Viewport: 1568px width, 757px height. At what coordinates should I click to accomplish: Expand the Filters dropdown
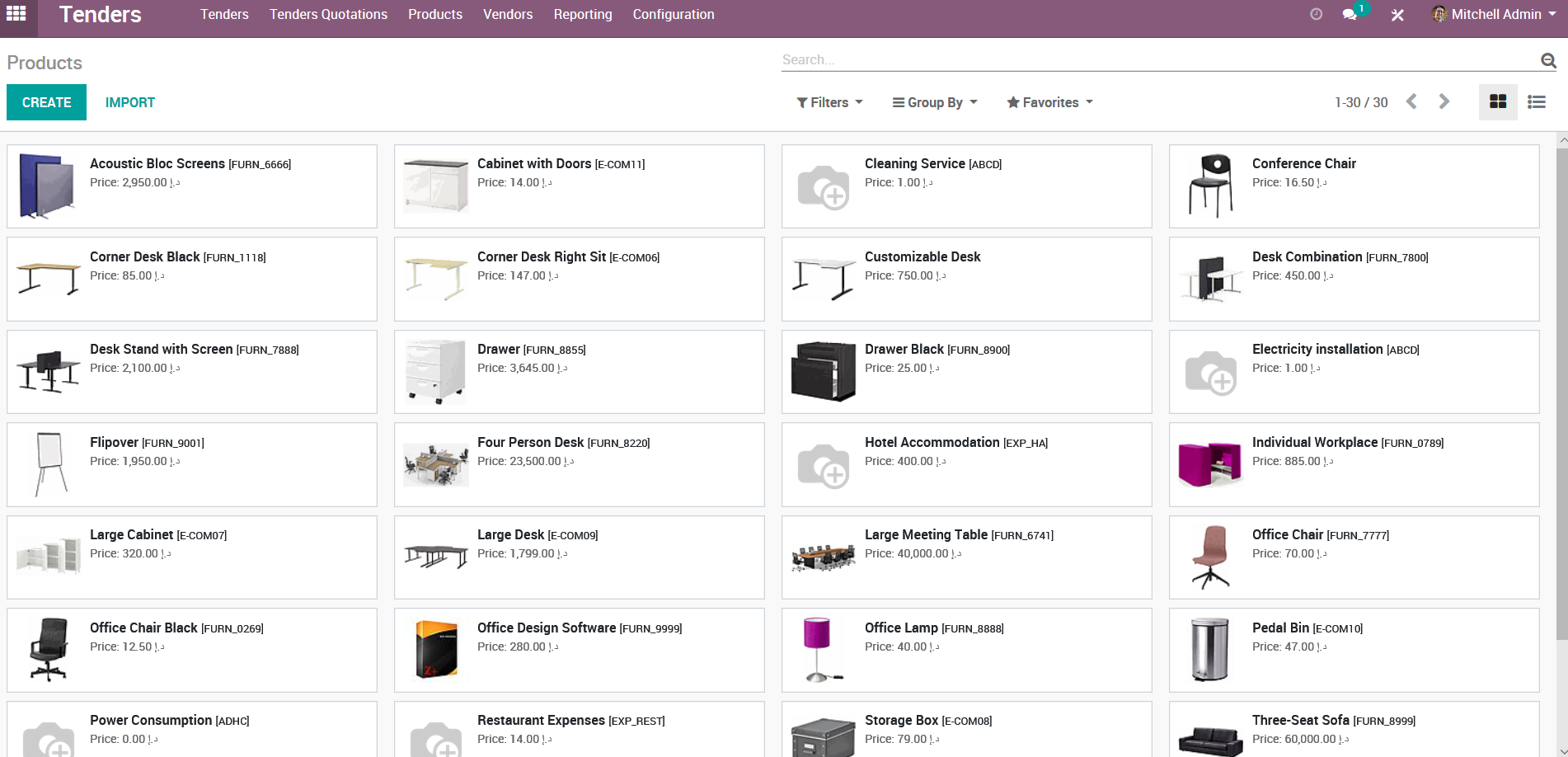point(829,102)
